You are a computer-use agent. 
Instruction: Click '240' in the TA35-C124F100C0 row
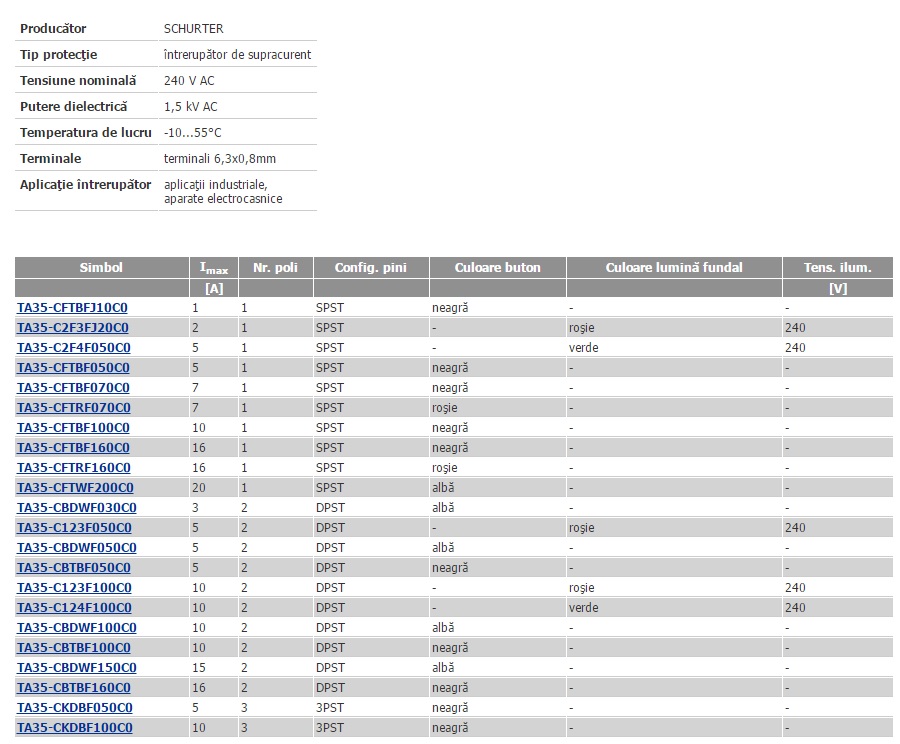[795, 608]
